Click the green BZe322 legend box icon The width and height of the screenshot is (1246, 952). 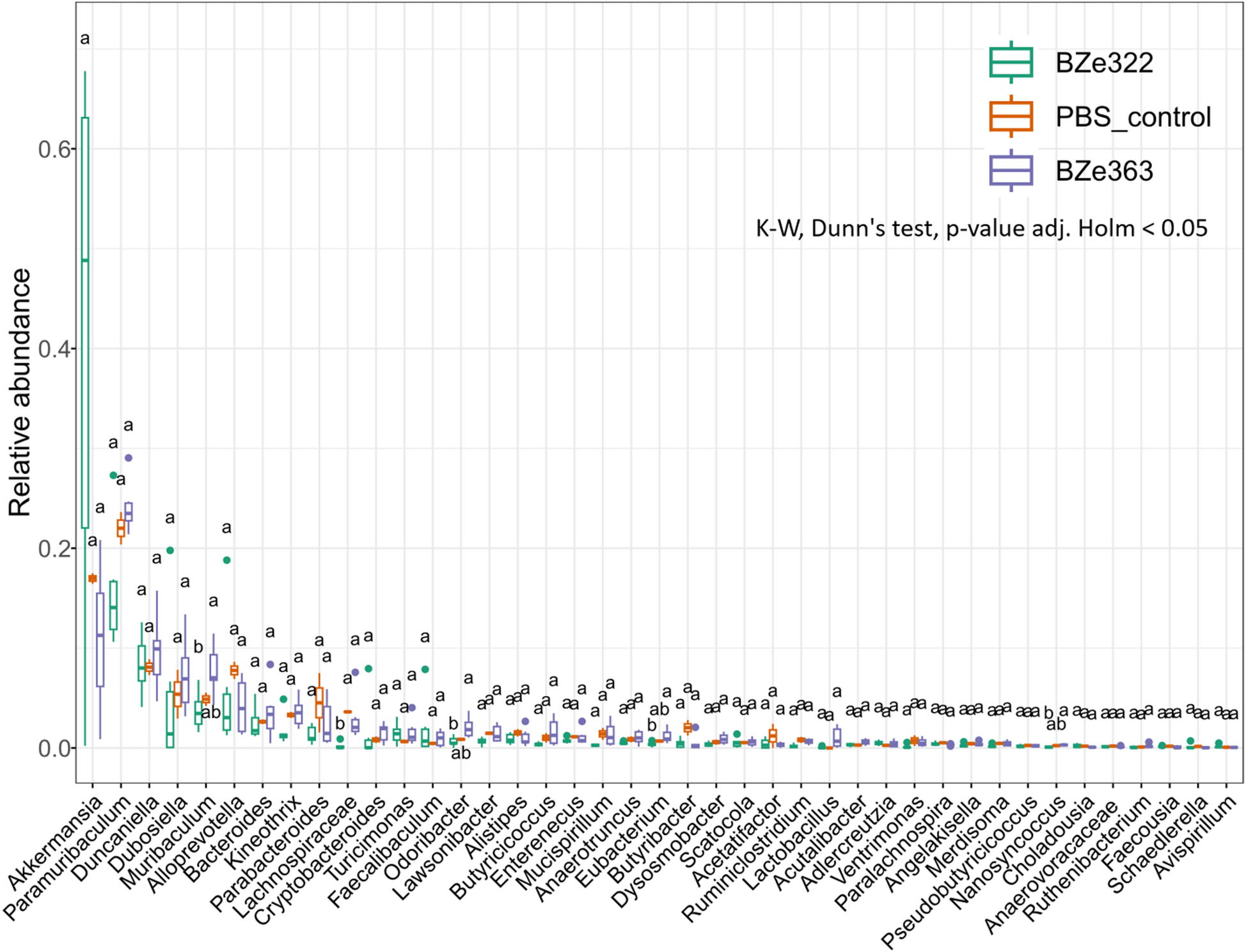[x=1011, y=63]
